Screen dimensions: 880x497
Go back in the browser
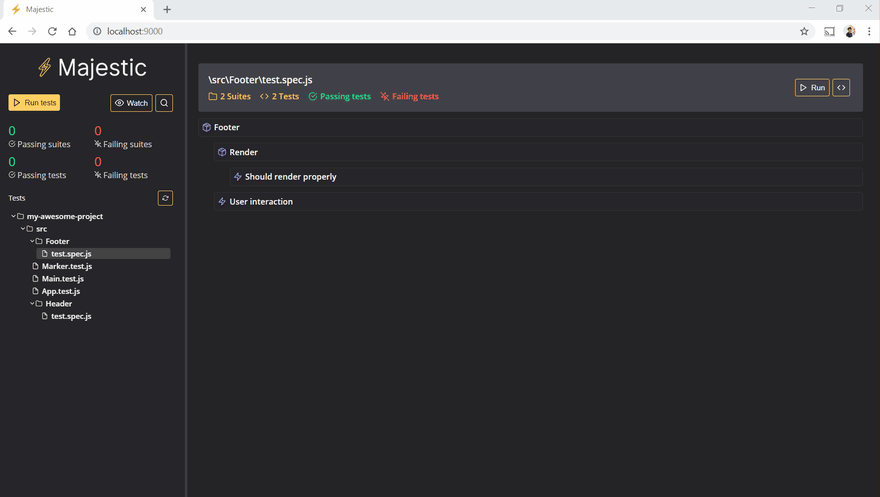tap(12, 31)
